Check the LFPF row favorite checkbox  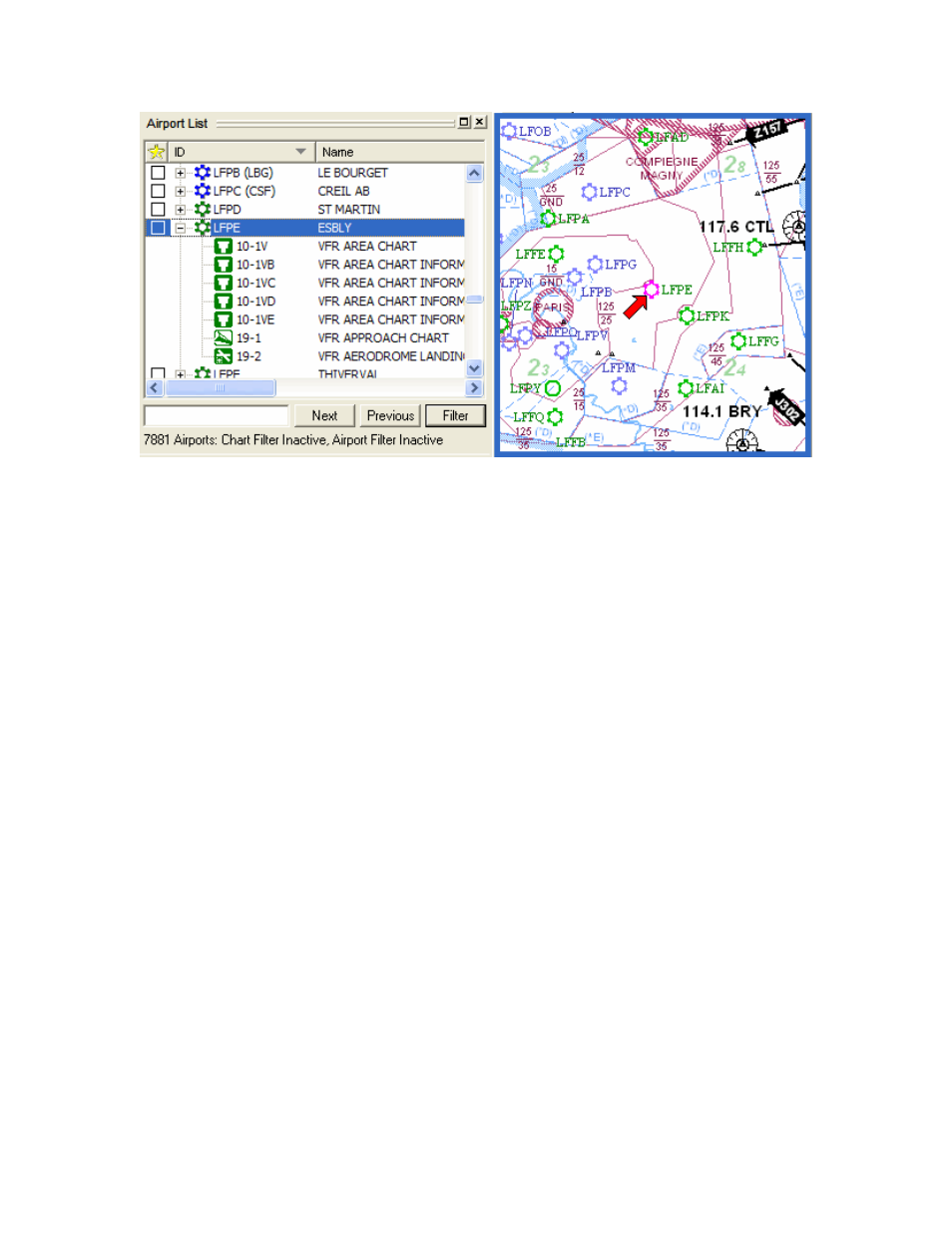[x=158, y=374]
